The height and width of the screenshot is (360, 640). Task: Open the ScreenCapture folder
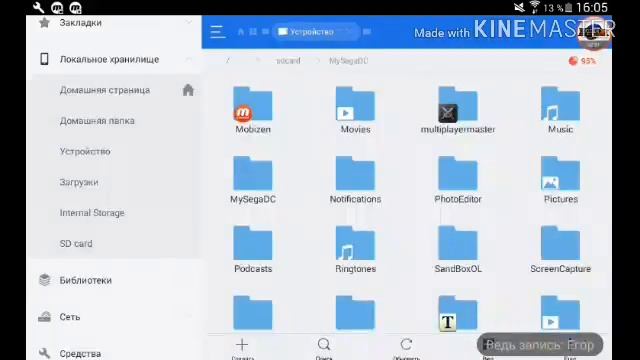(560, 250)
